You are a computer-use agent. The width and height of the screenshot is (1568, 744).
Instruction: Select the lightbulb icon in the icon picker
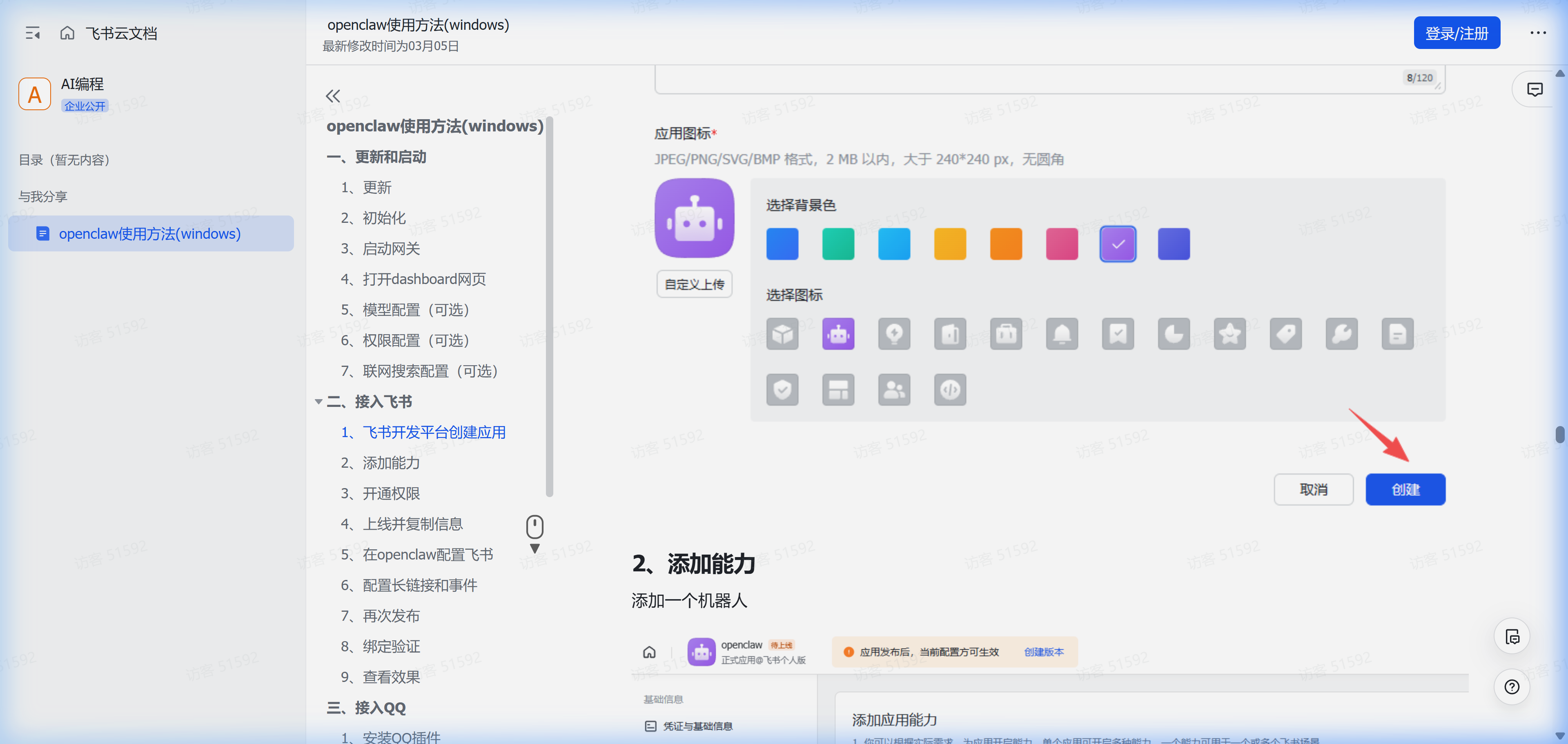click(894, 333)
